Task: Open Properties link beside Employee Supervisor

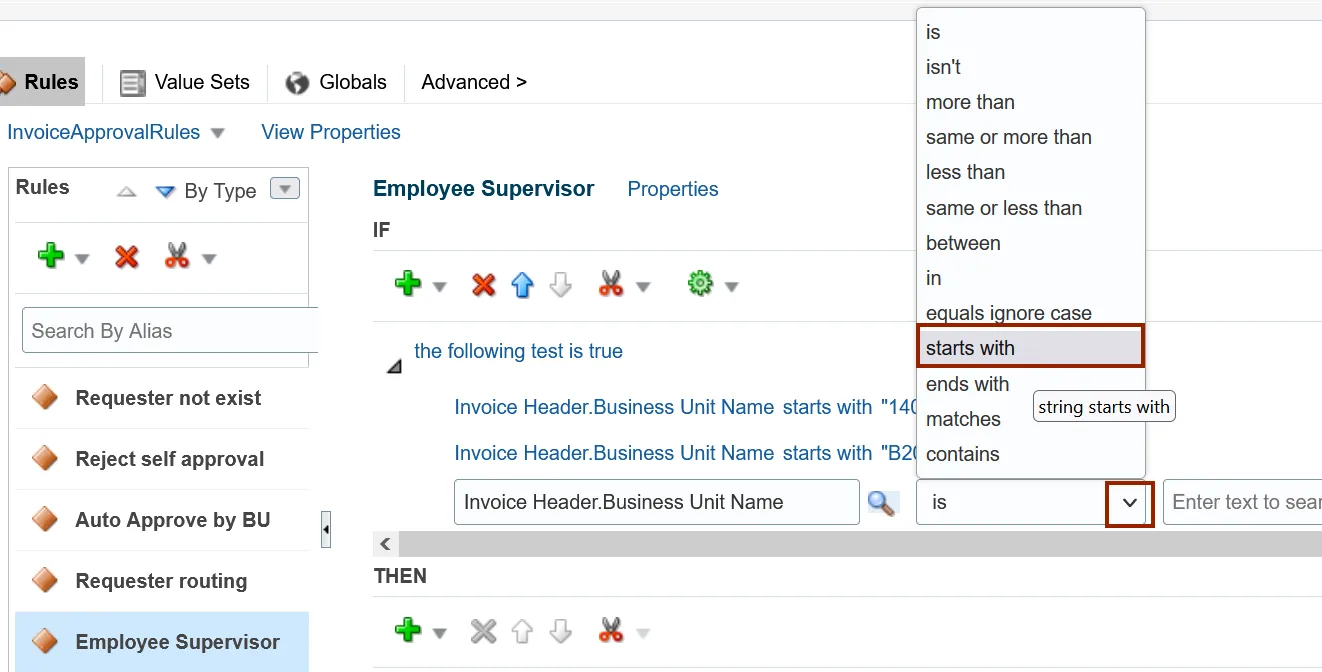Action: [x=673, y=189]
